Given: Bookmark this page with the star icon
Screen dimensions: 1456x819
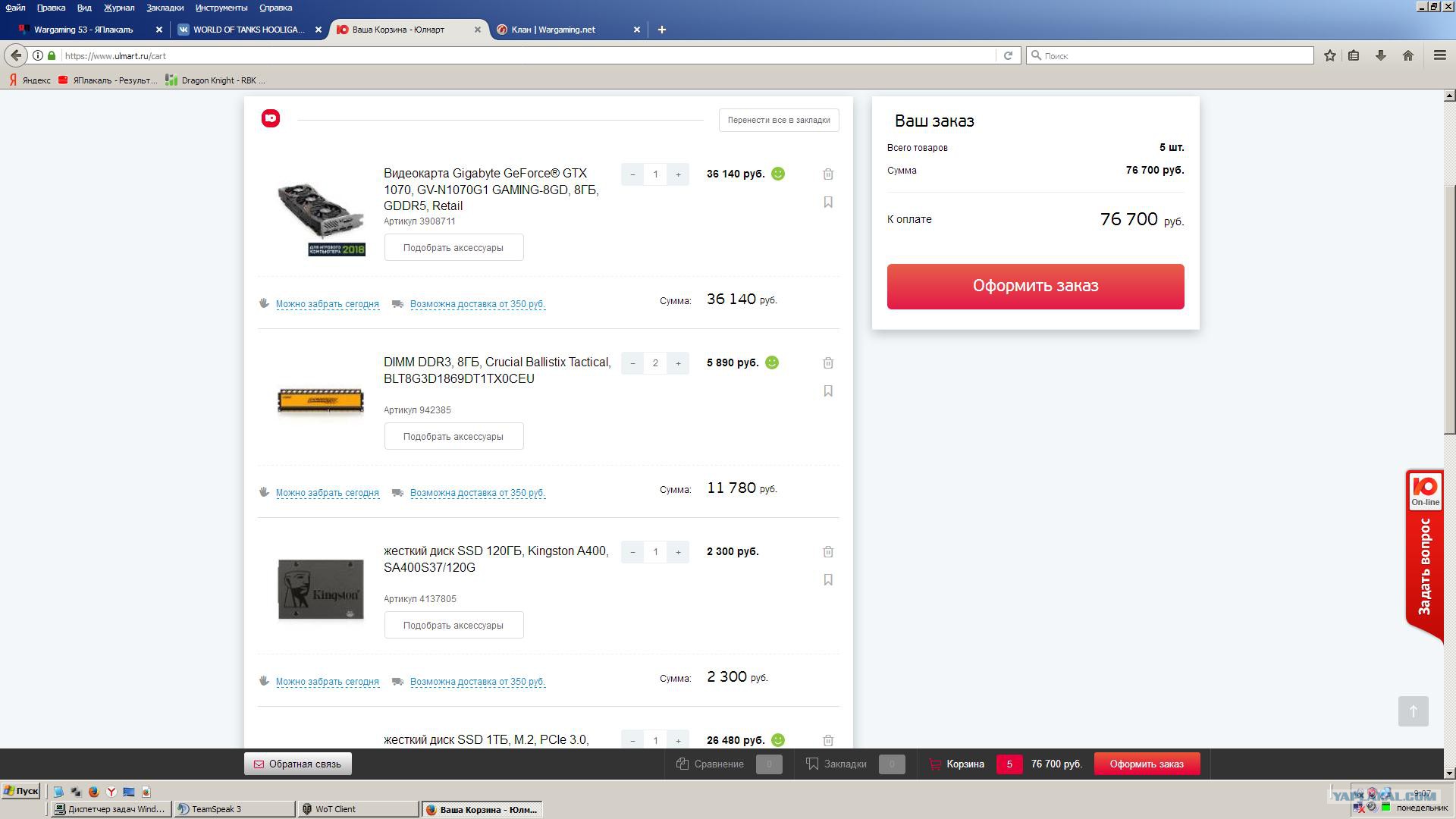Looking at the screenshot, I should (1329, 55).
